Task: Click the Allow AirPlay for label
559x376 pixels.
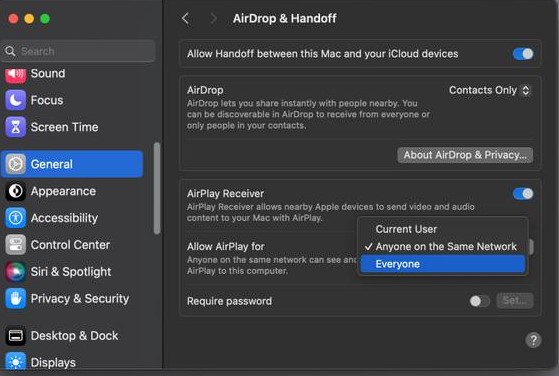Action: [x=226, y=247]
